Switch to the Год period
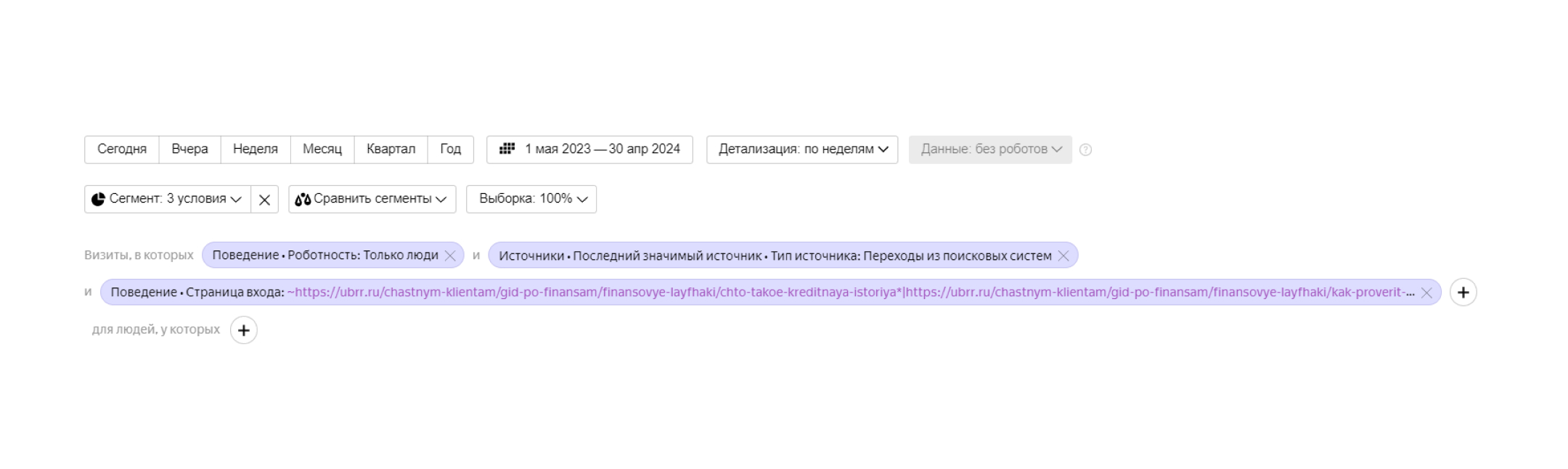Image resolution: width=1568 pixels, height=469 pixels. (x=451, y=150)
